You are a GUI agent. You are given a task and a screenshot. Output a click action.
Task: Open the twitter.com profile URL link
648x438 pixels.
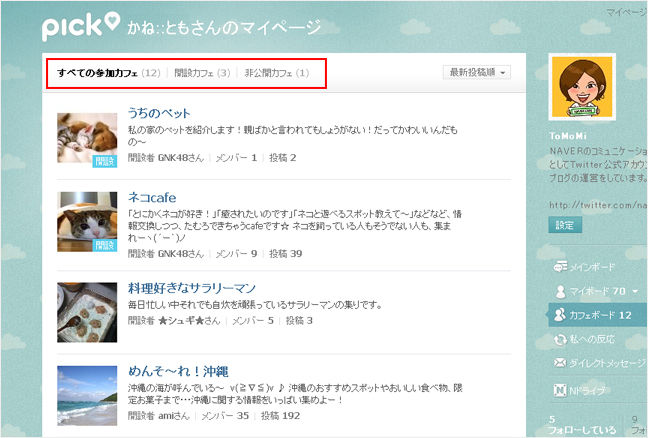click(598, 205)
